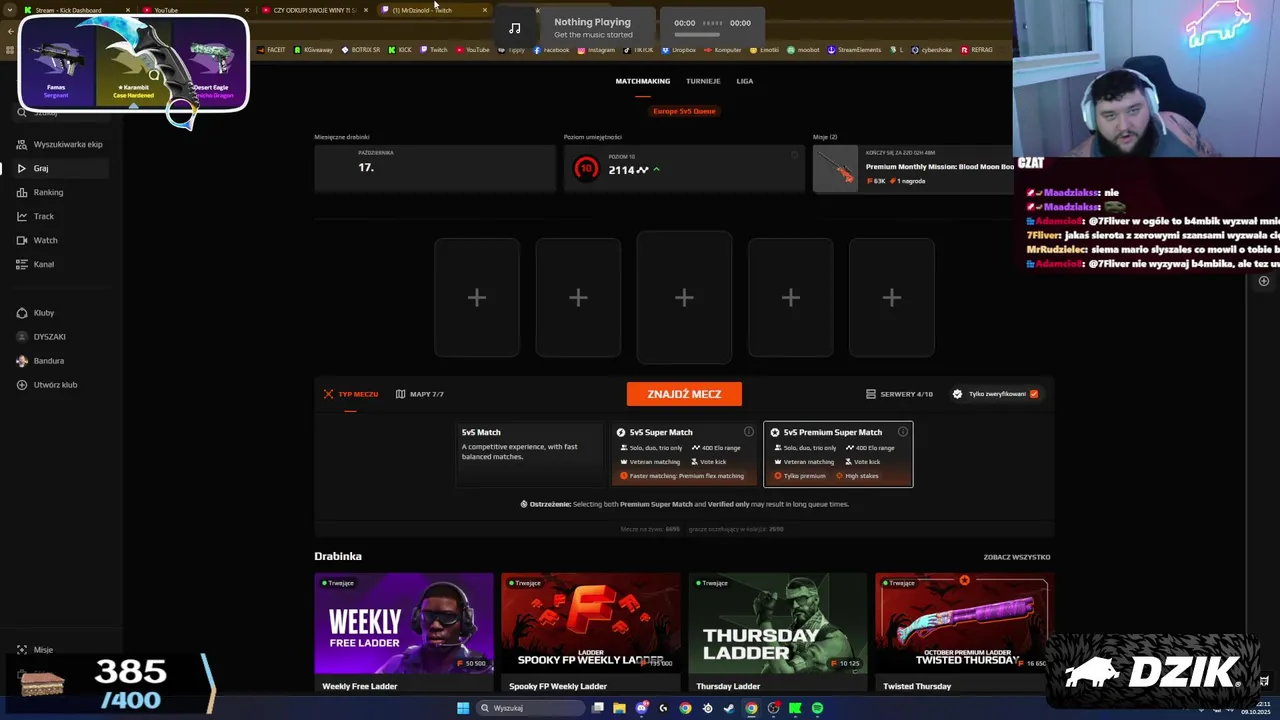Image resolution: width=1280 pixels, height=720 pixels.
Task: Open Instagram bookmark
Action: click(x=596, y=50)
